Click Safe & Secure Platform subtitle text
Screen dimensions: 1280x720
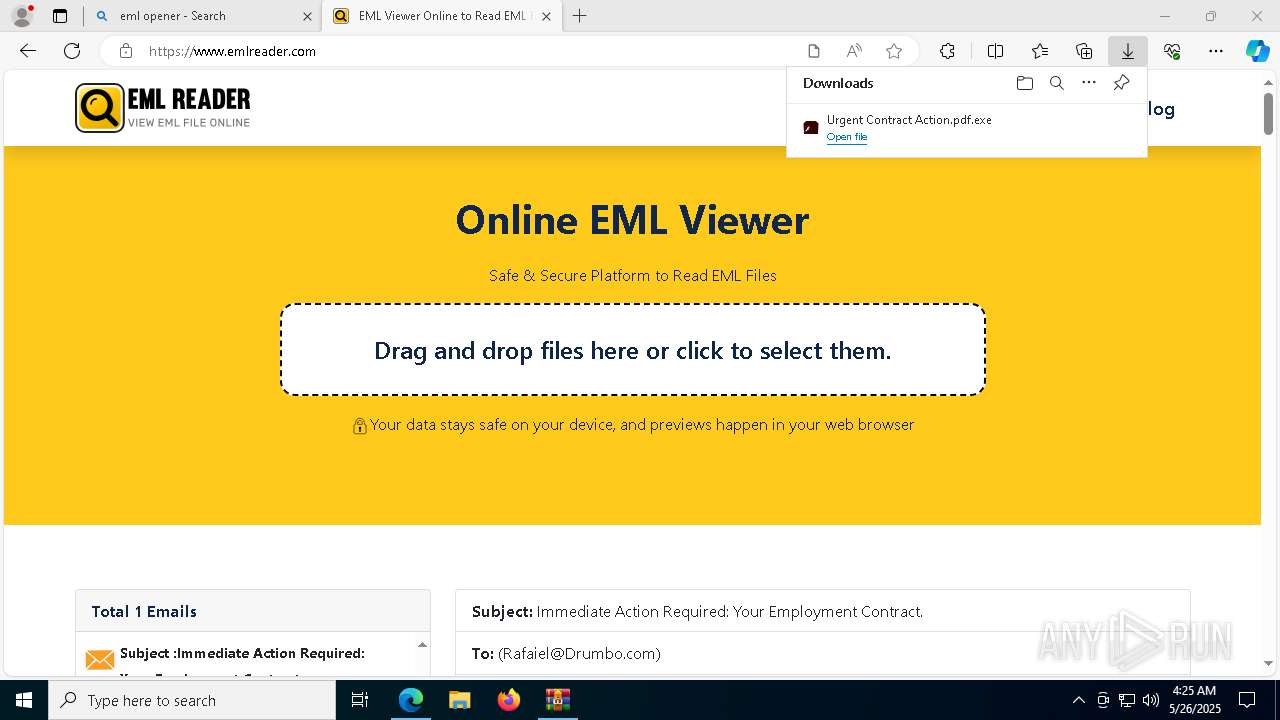click(633, 275)
